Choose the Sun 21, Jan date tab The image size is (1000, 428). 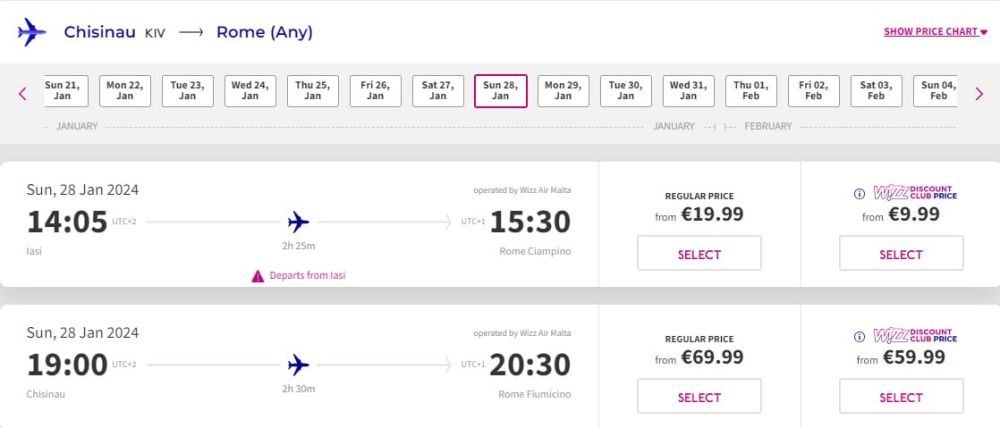click(x=62, y=91)
